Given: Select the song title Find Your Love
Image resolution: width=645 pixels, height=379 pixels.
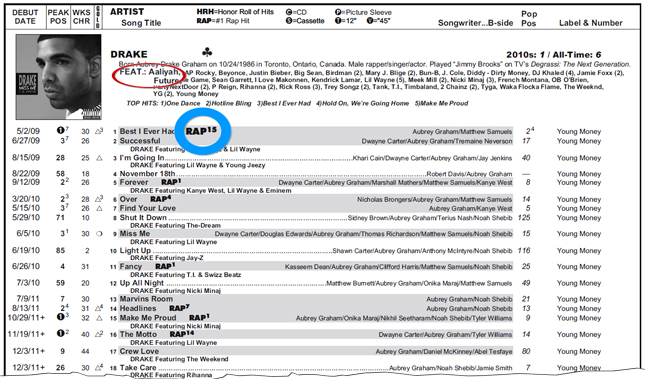Looking at the screenshot, I should pyautogui.click(x=148, y=208).
